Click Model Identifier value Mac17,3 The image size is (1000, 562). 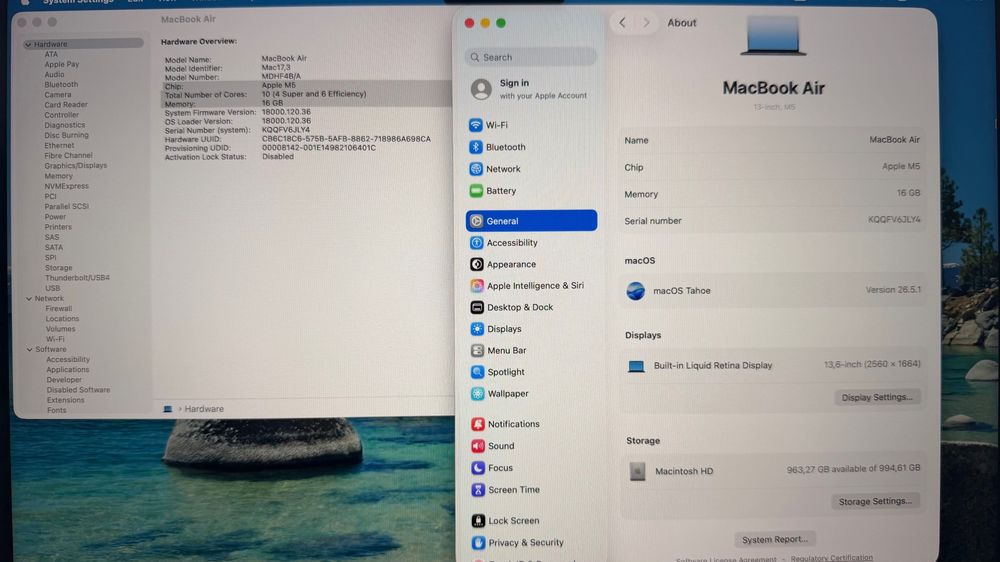point(276,67)
